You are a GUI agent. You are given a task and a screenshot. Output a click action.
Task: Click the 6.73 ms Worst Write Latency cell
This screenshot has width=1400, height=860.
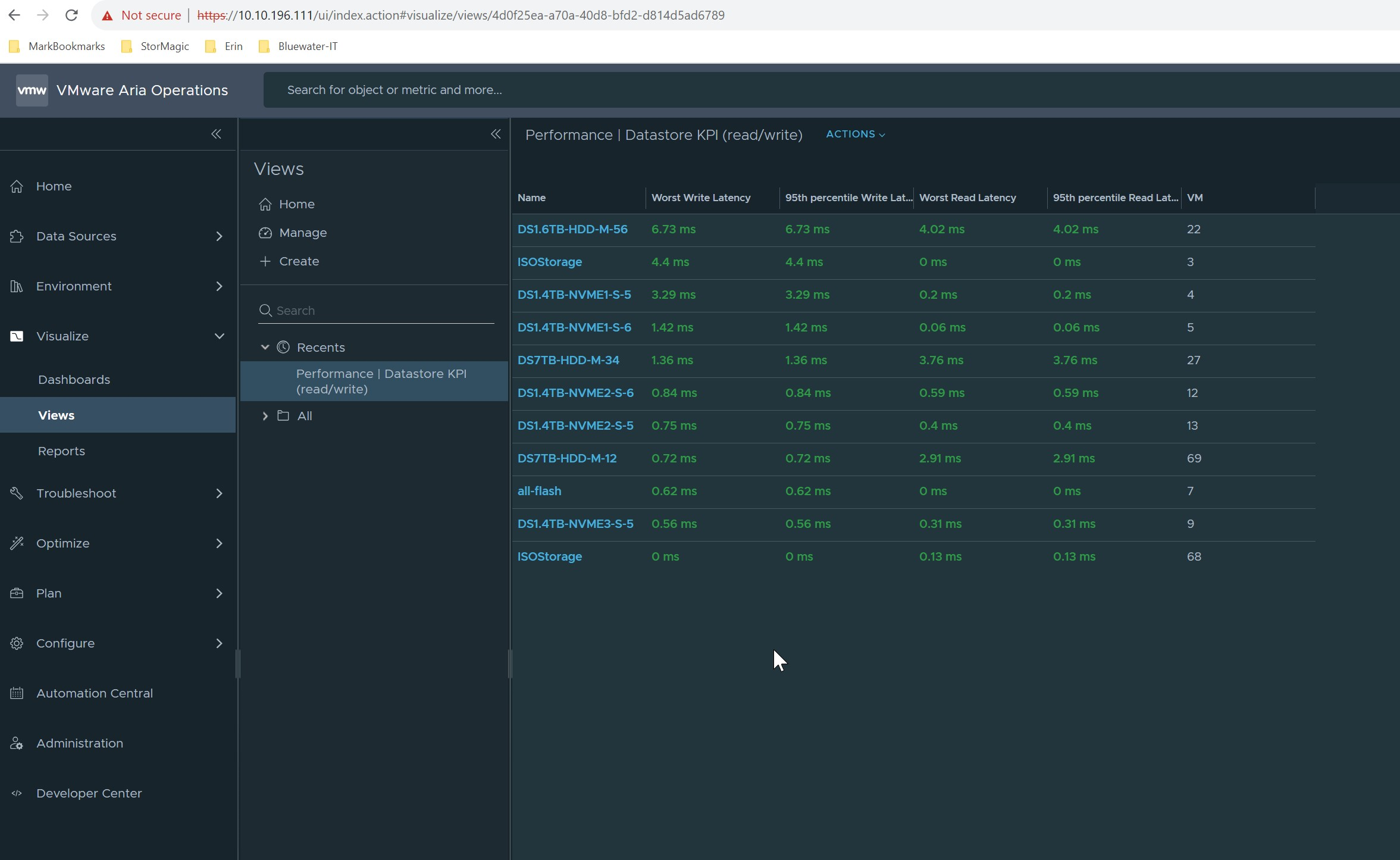[x=674, y=229]
